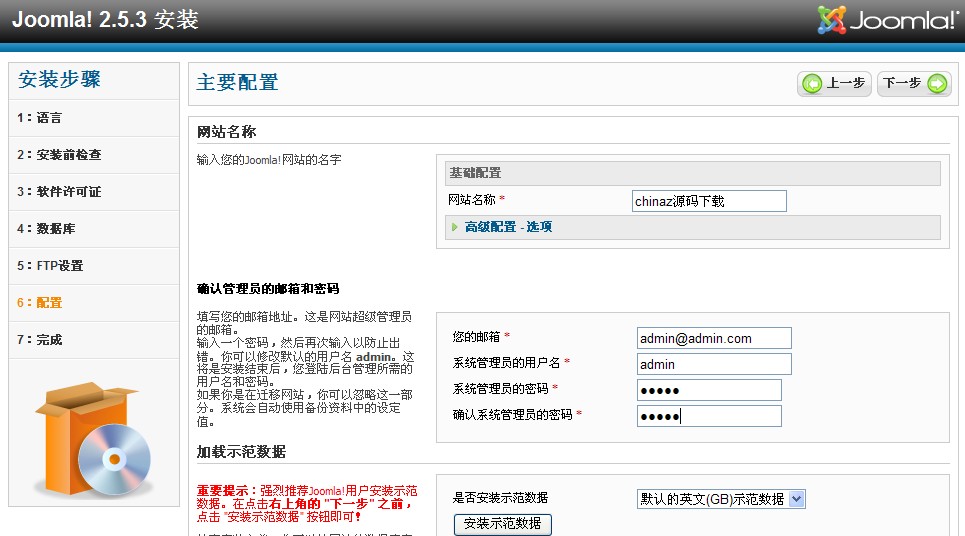The height and width of the screenshot is (536, 965).
Task: Click the 系统管理员的密码 password field
Action: [x=709, y=390]
